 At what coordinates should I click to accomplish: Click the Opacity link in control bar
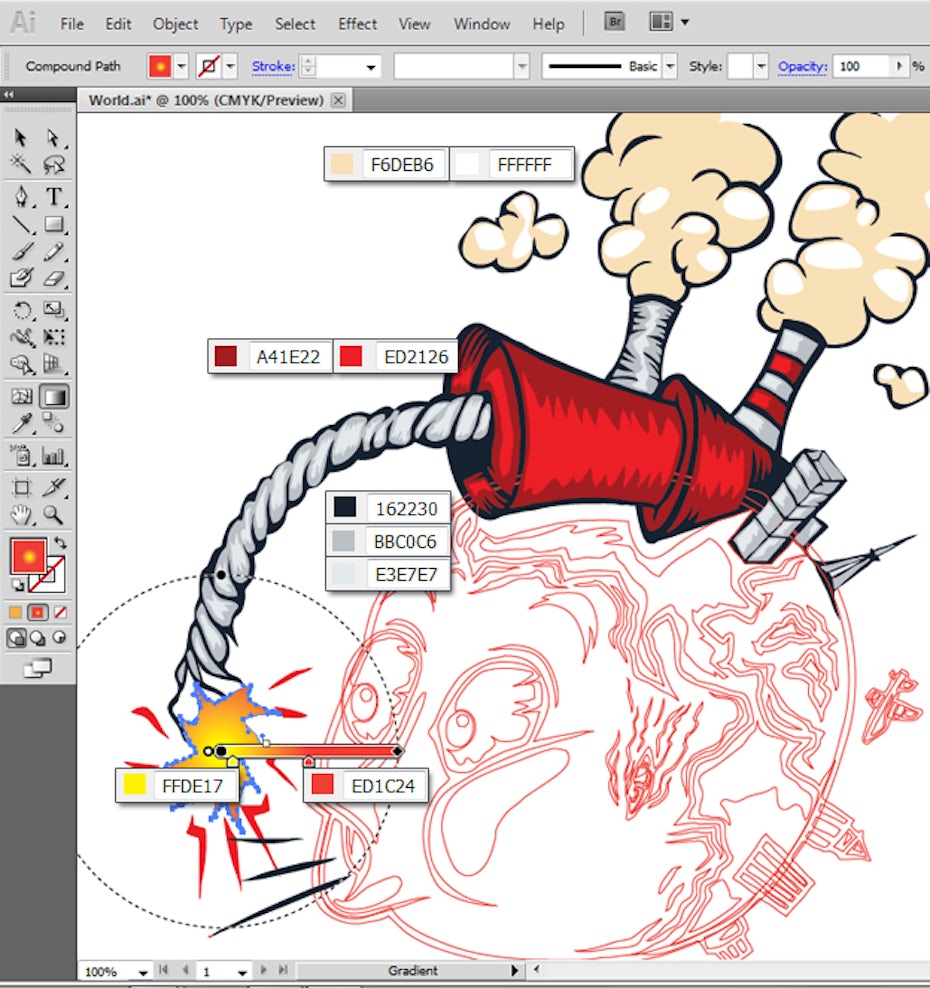802,67
